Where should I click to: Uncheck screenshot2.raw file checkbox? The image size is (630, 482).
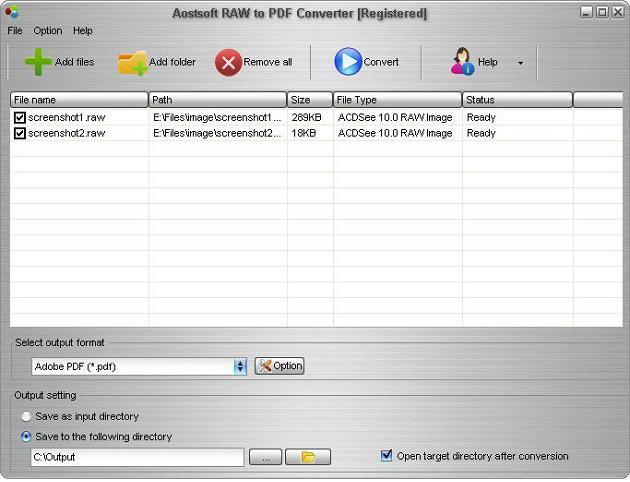click(x=19, y=133)
